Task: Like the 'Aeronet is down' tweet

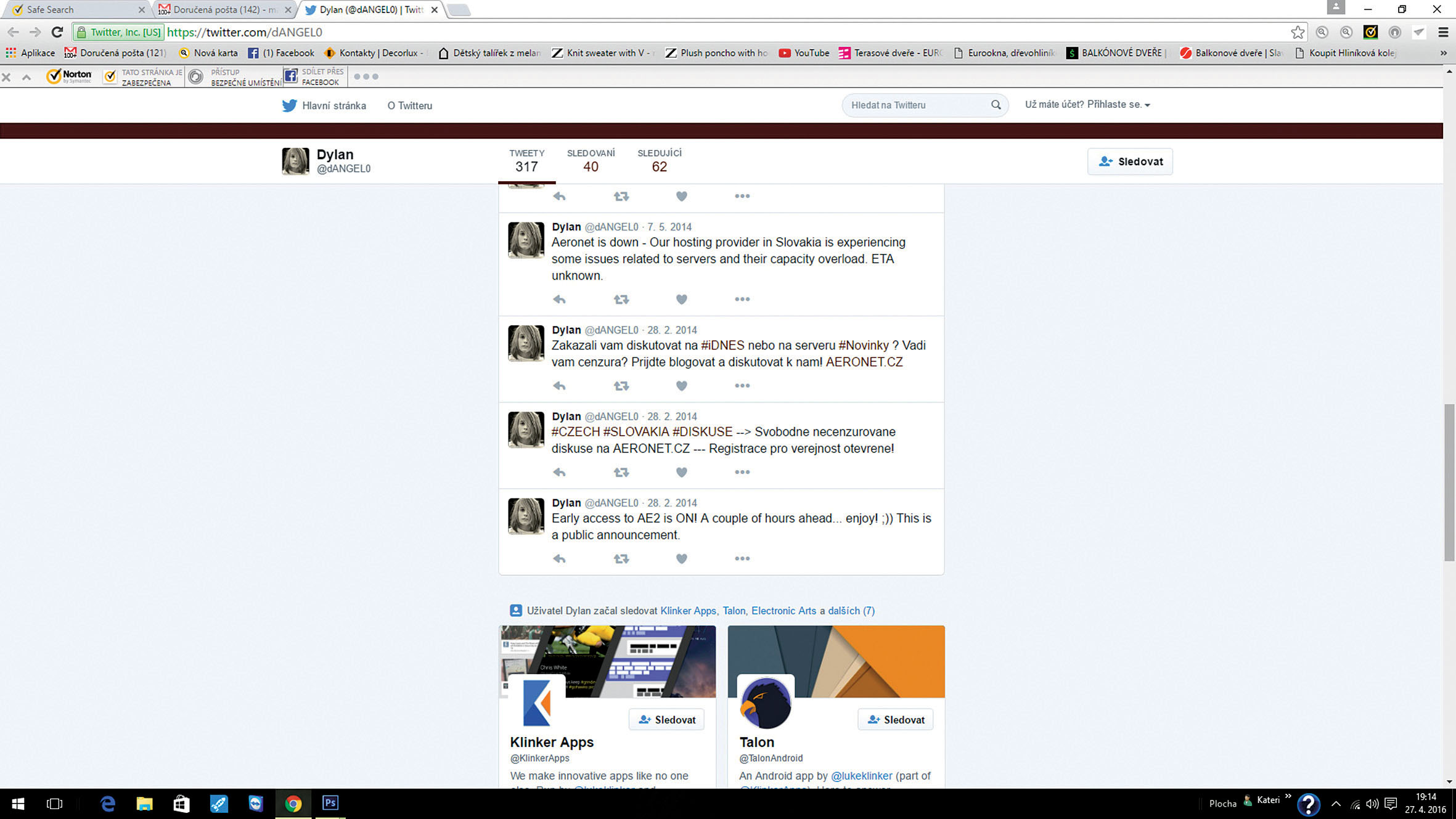Action: point(681,299)
